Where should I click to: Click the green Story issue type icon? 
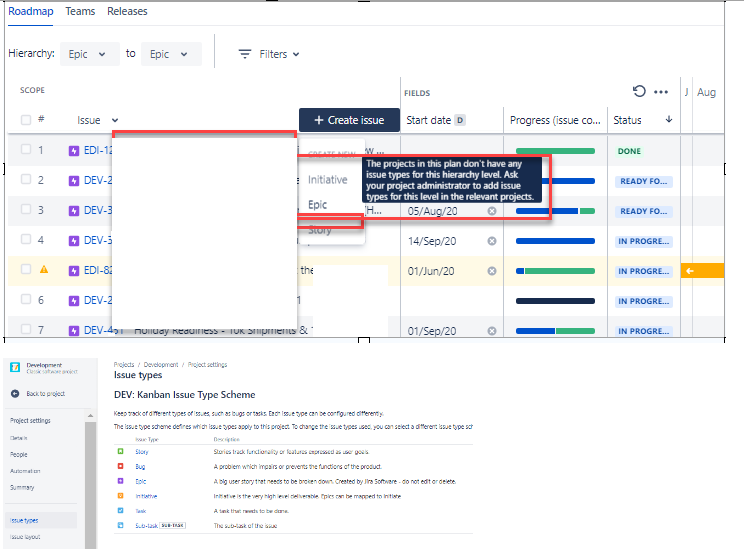(121, 451)
